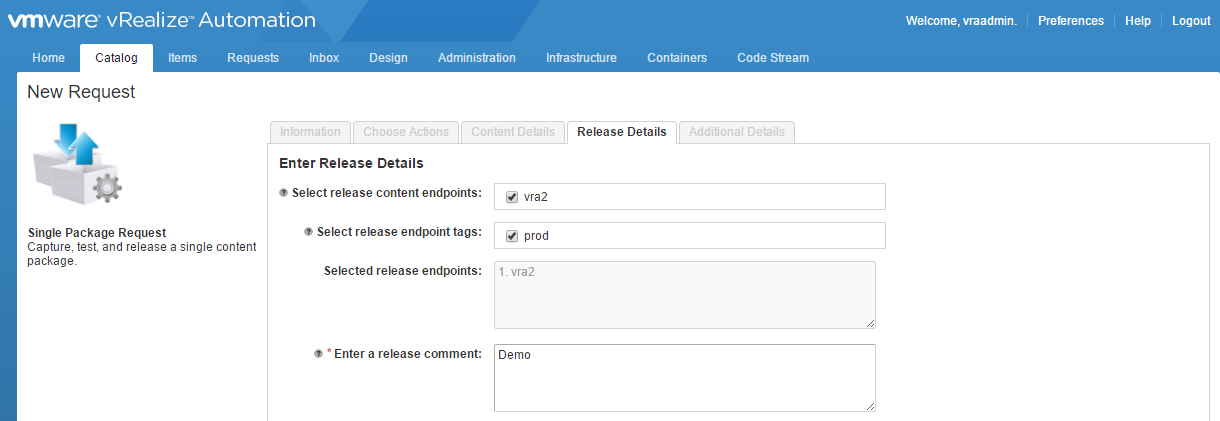
Task: Open the Help link in header
Action: tap(1137, 21)
